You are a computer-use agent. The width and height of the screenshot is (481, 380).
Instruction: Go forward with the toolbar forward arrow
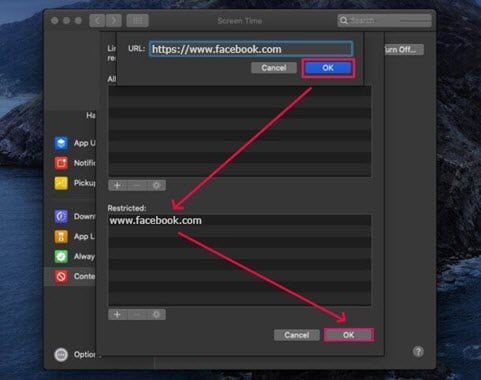(114, 21)
